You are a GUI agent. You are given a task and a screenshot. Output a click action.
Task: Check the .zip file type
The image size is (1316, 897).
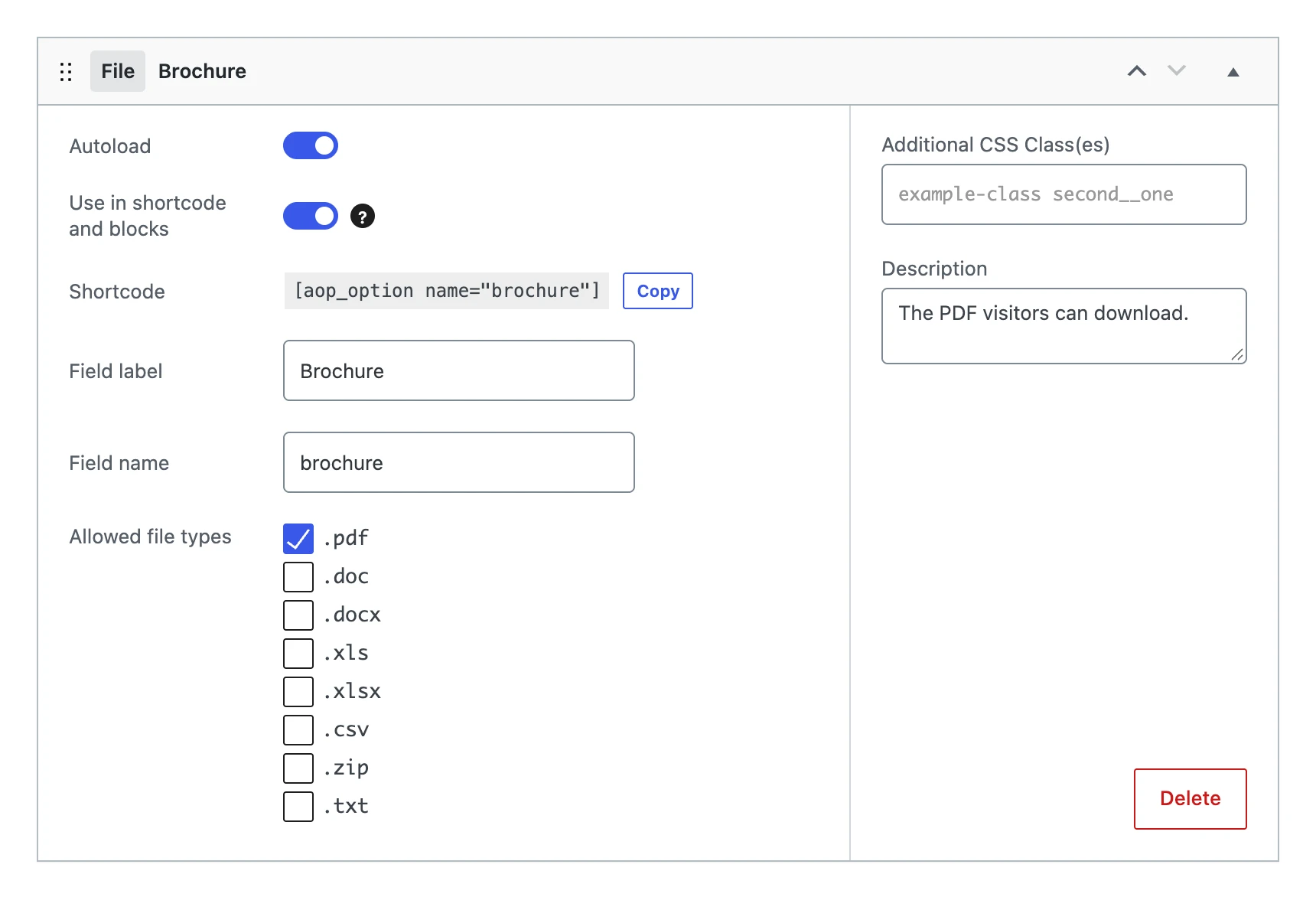pos(298,768)
